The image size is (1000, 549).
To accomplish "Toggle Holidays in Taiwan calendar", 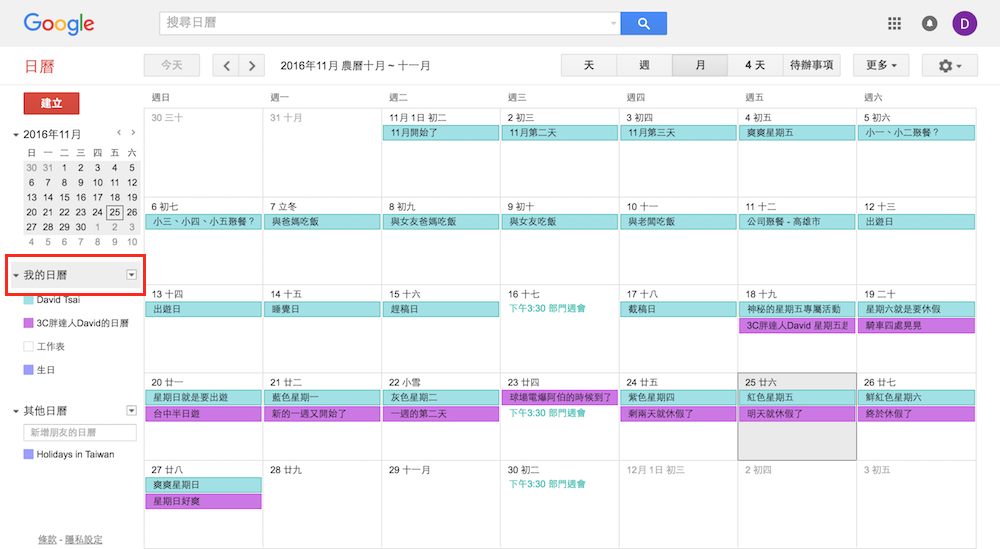I will [28, 454].
